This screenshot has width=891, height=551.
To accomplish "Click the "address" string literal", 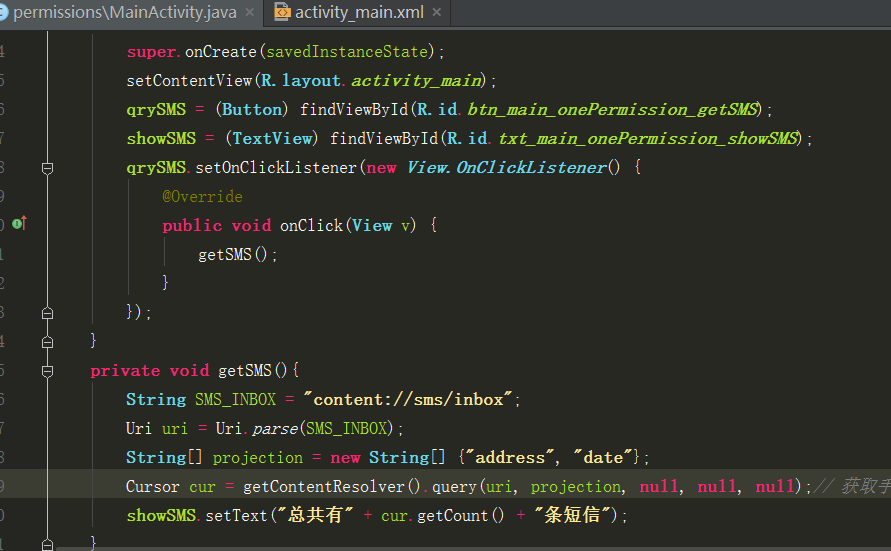I will pos(510,457).
